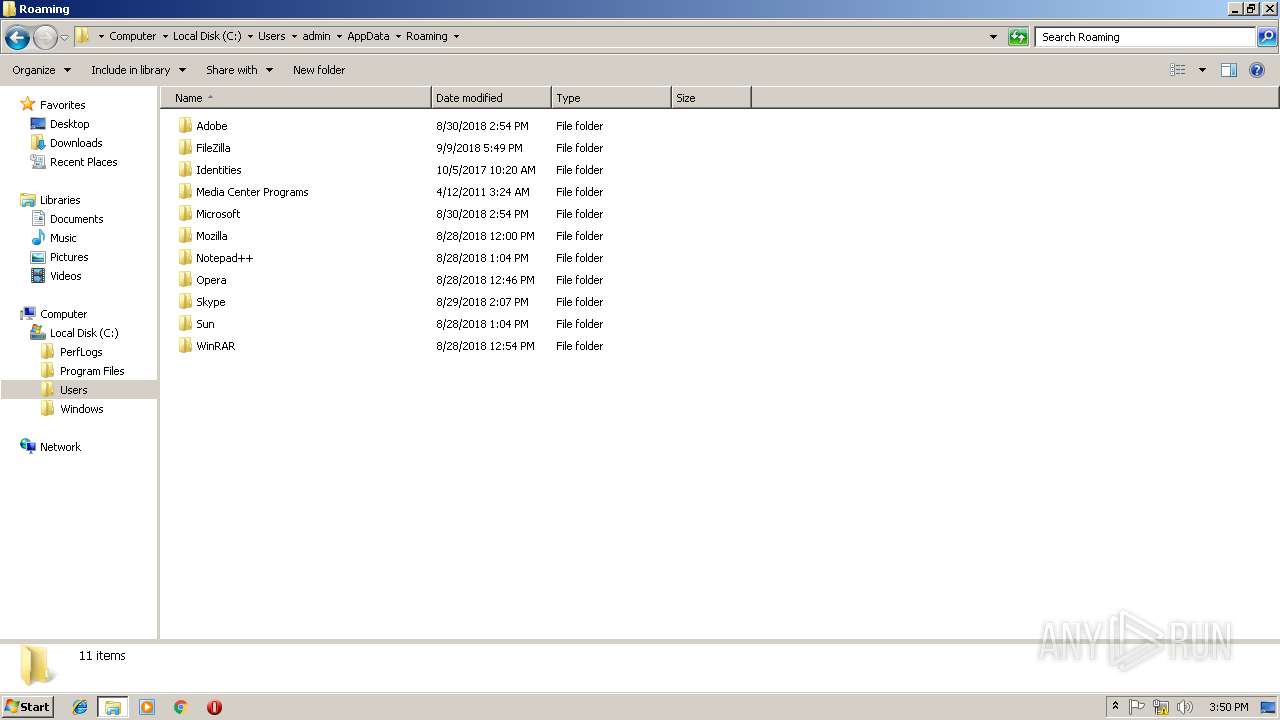
Task: Select the FileZilla folder icon
Action: point(185,148)
